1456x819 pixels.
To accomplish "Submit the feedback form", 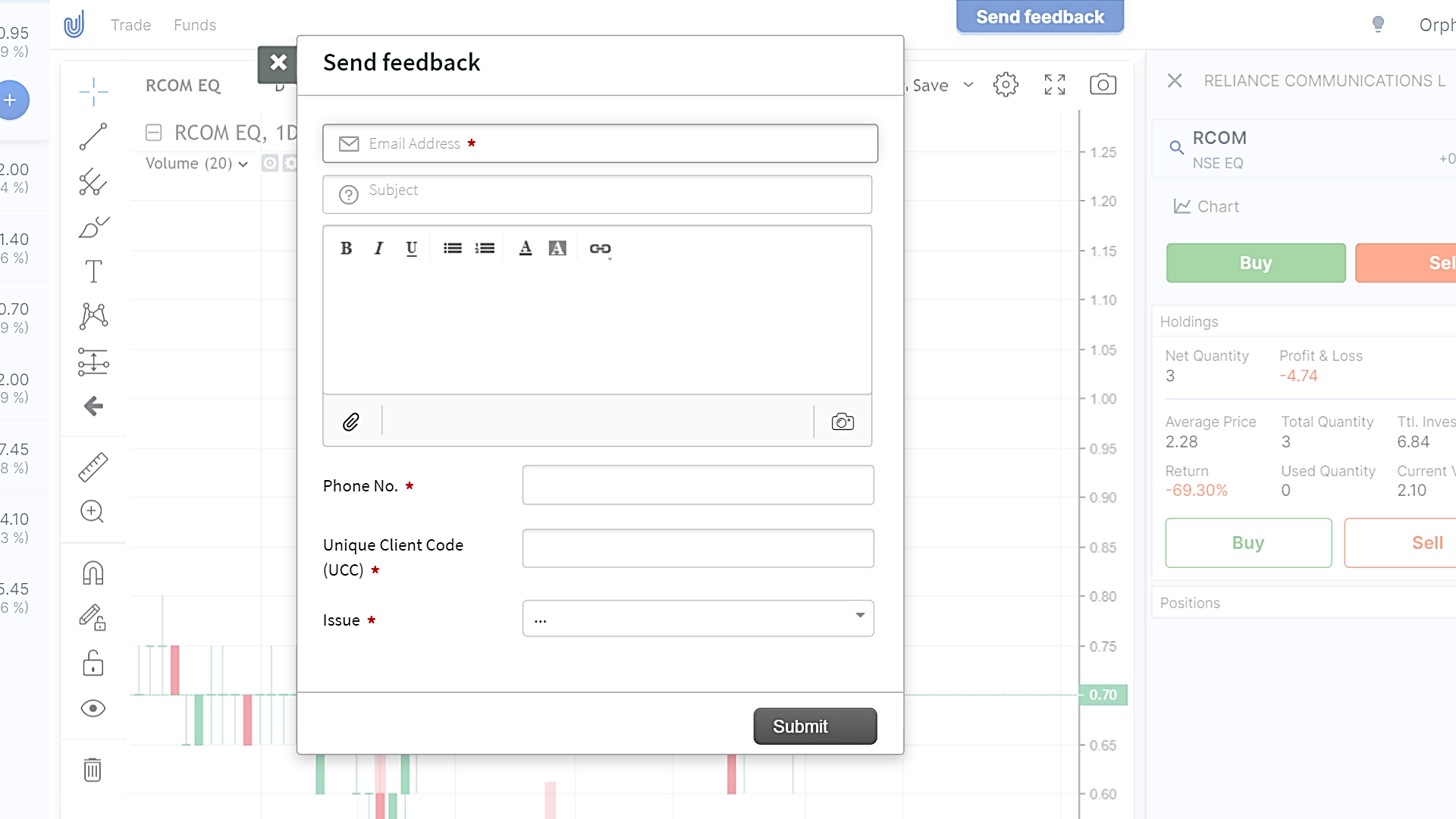I will pos(815,726).
